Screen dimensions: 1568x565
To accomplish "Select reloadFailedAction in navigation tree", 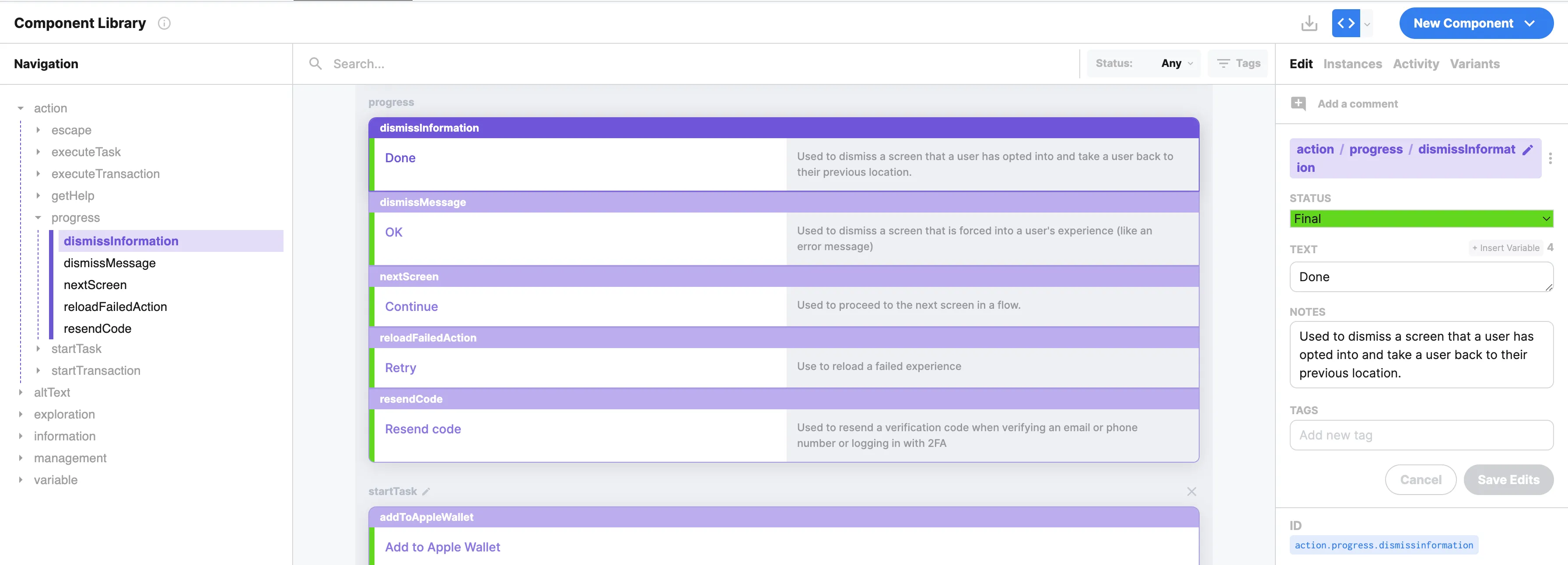I will (115, 307).
